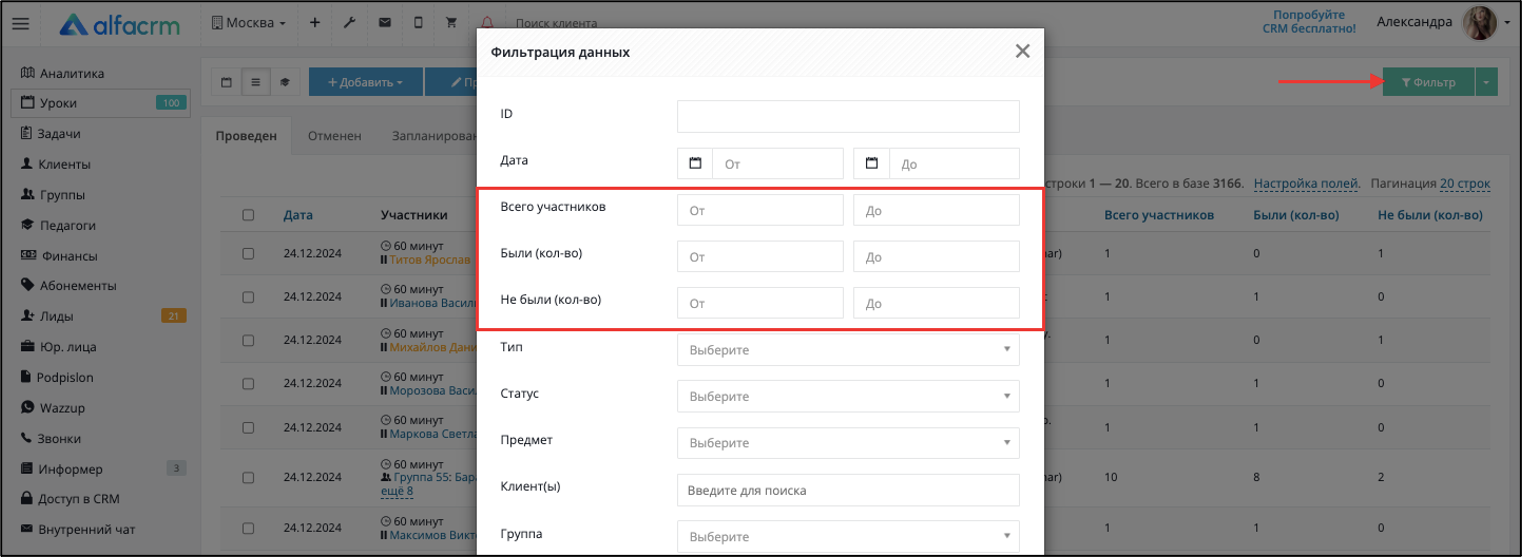The height and width of the screenshot is (558, 1522).
Task: Sort by the Дата column header
Action: 298,215
